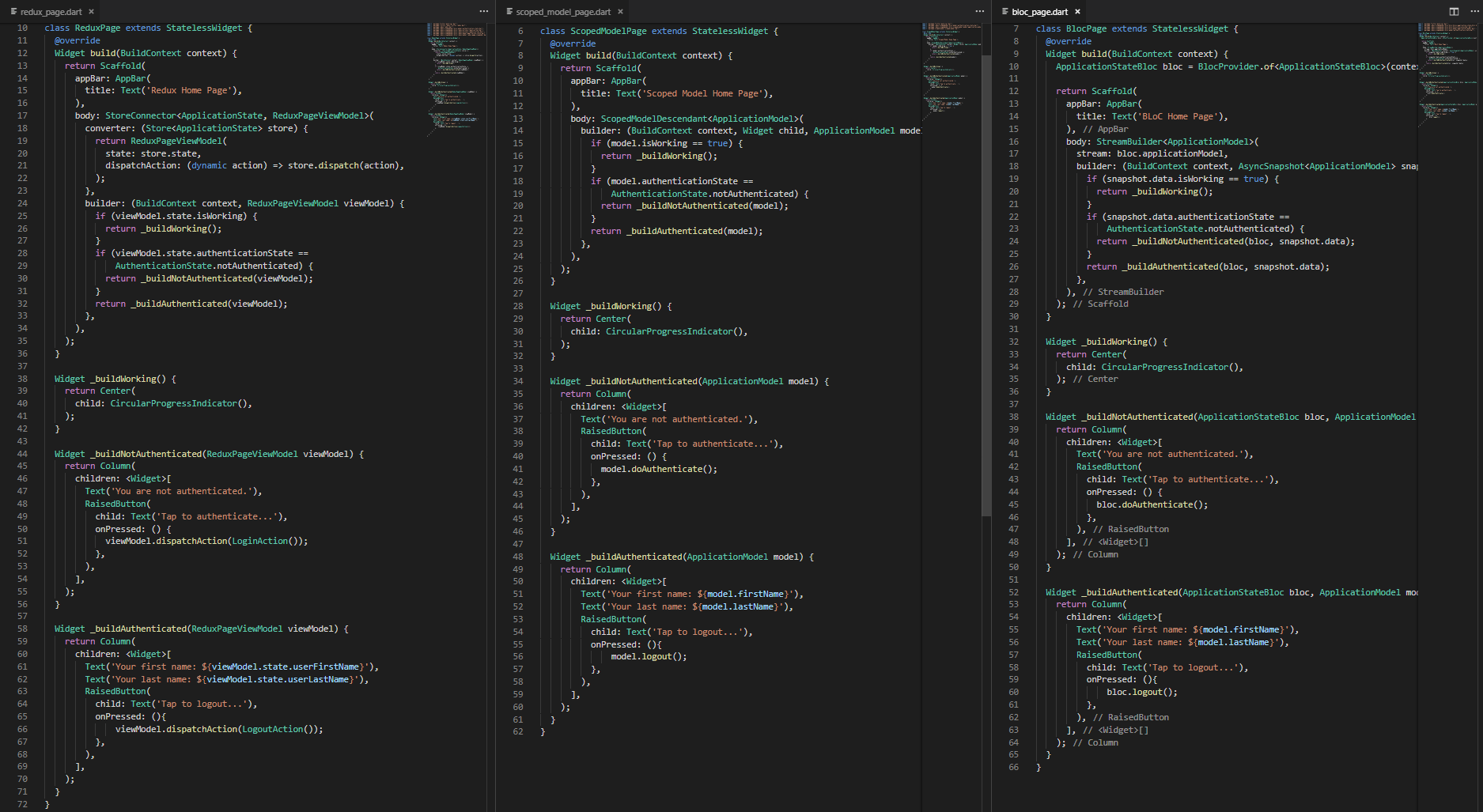Click the '// AppBar' comment in bloc_page.dart
Screen dimensions: 1483x812
1105,129
